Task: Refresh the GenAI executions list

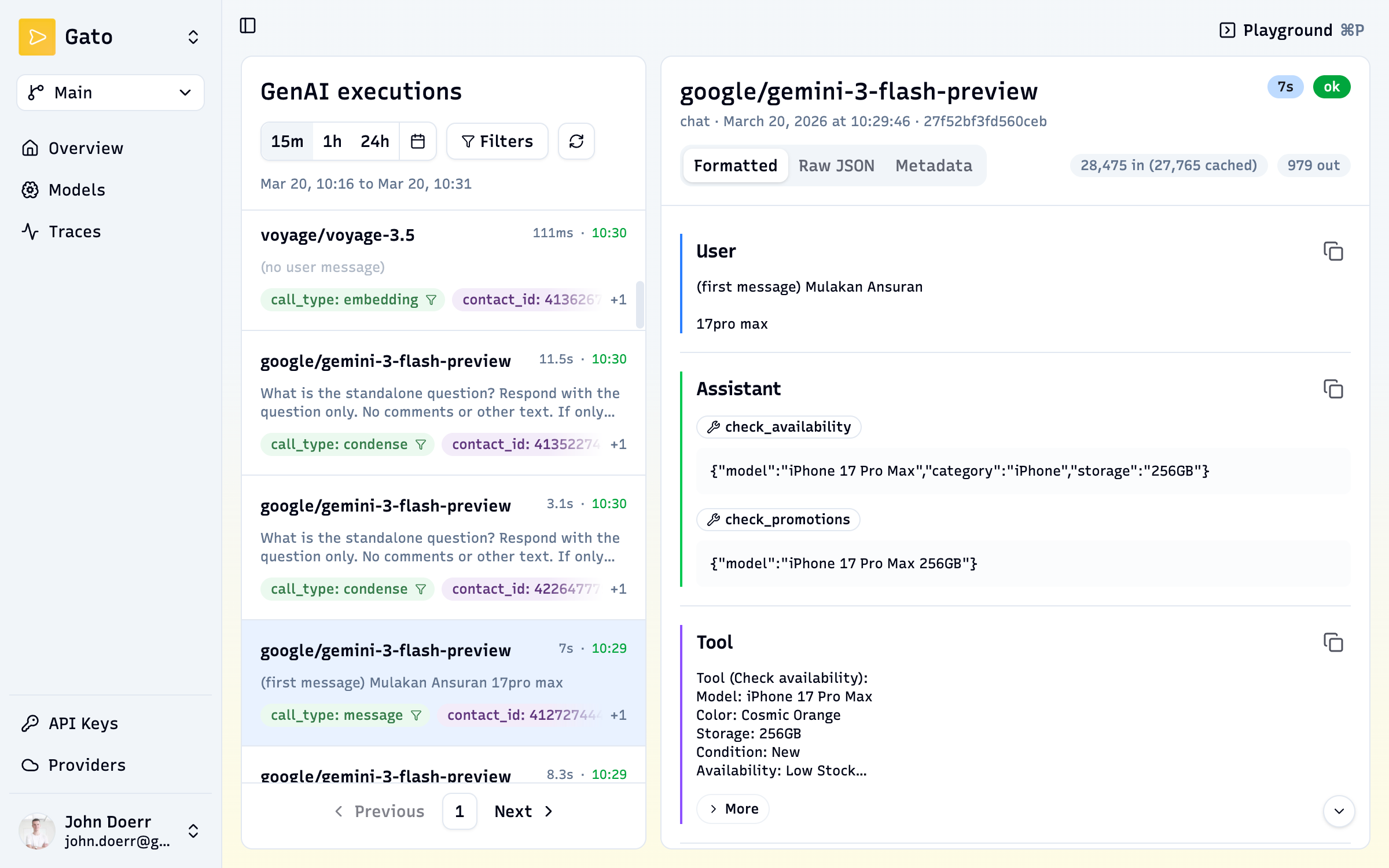Action: click(x=576, y=141)
